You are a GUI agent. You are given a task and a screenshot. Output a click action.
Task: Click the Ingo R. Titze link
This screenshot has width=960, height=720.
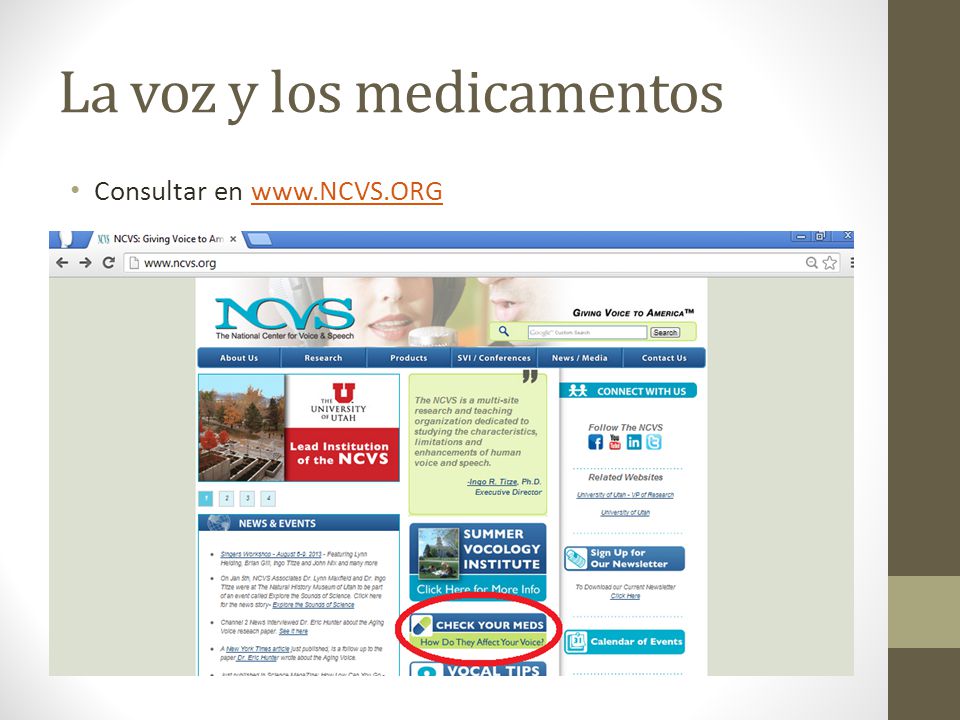[492, 482]
